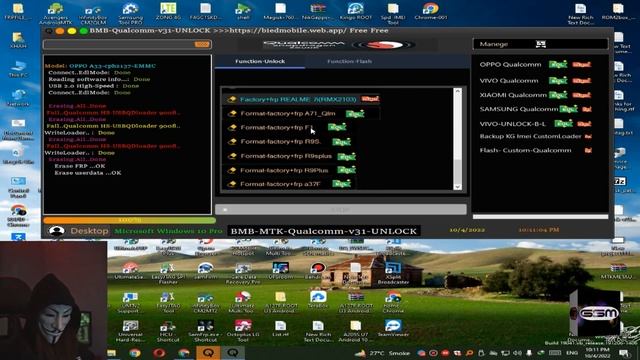Click the green badge beside OPPO Qualcomm
Screen dimensions: 640x360
(558, 64)
